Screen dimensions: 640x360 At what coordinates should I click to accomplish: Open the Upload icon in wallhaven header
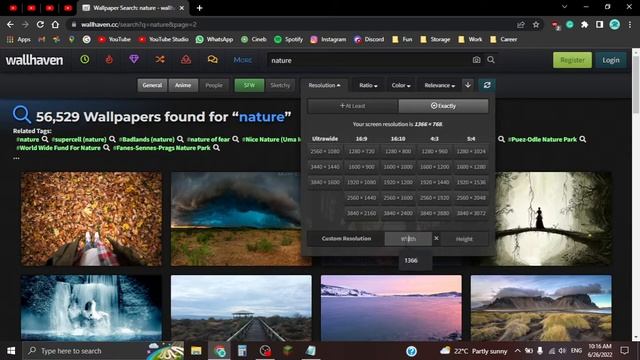click(x=186, y=60)
